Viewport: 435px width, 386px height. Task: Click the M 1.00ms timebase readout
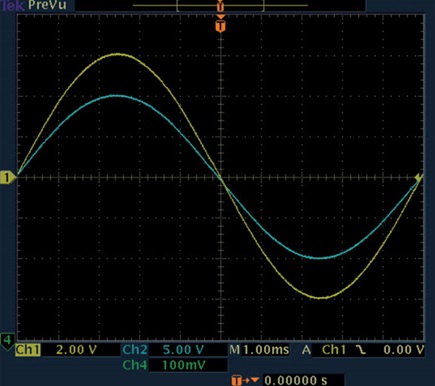259,350
